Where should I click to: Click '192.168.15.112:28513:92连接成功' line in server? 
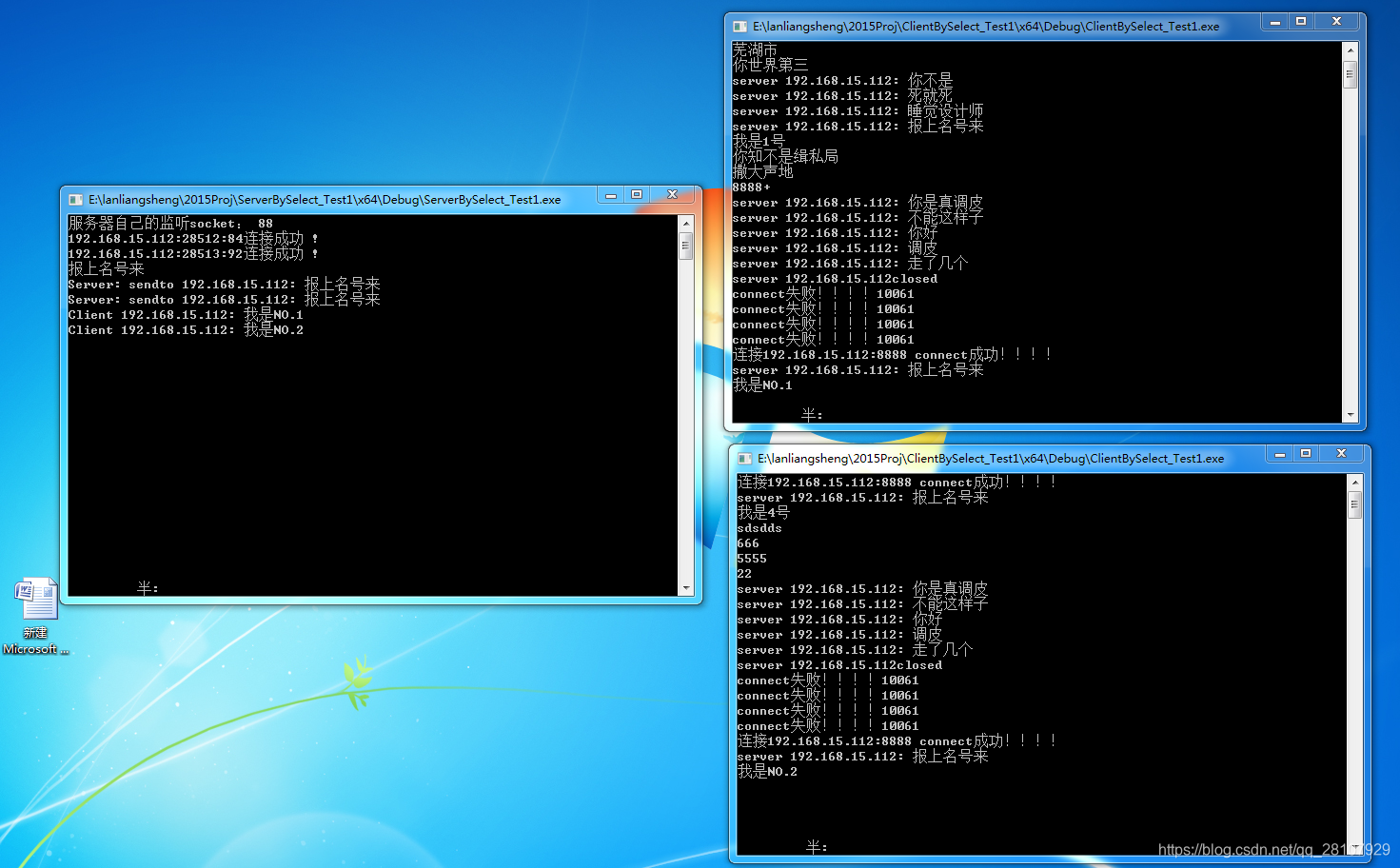click(x=193, y=254)
